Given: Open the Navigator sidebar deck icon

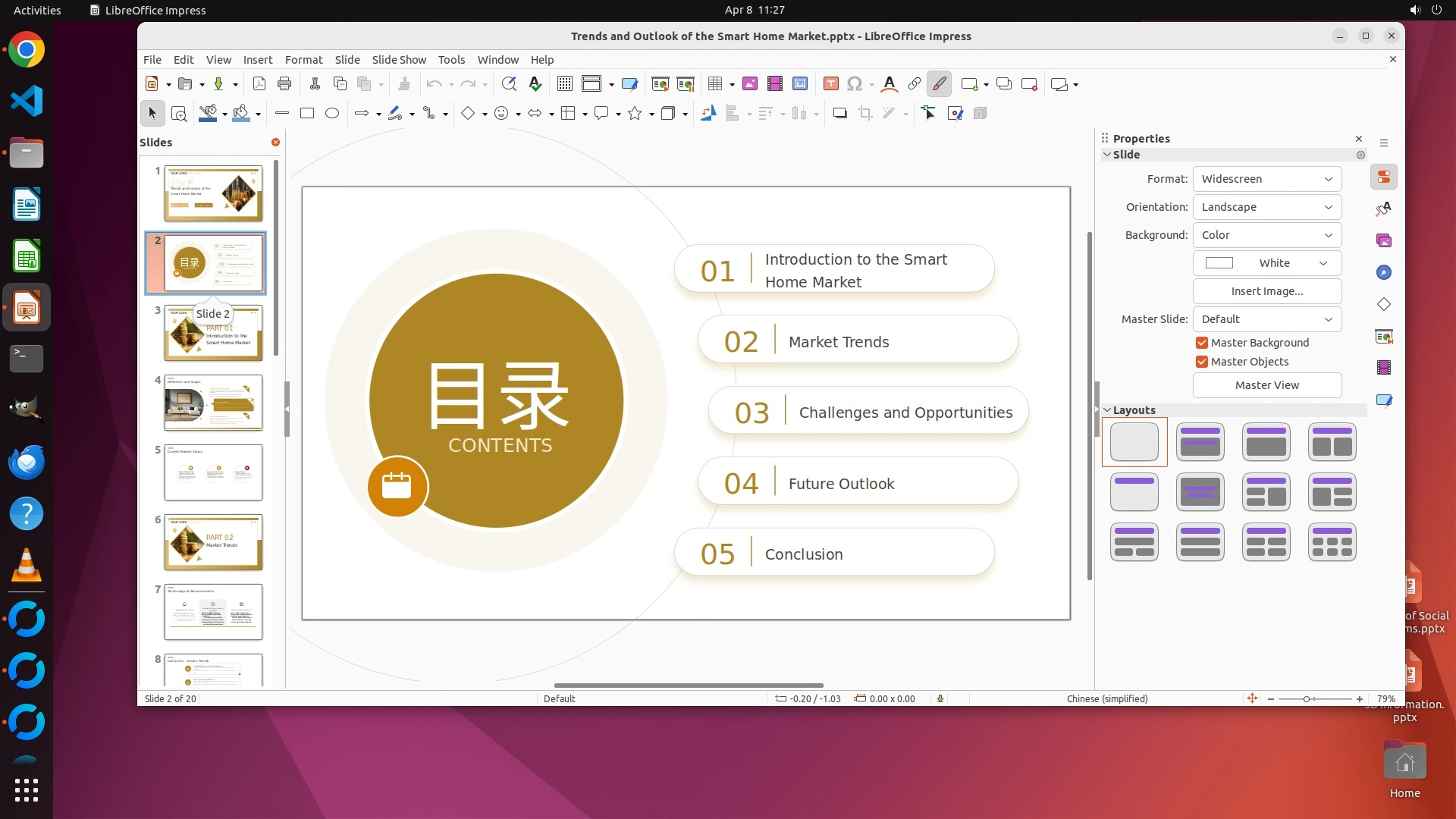Looking at the screenshot, I should pos(1384,273).
